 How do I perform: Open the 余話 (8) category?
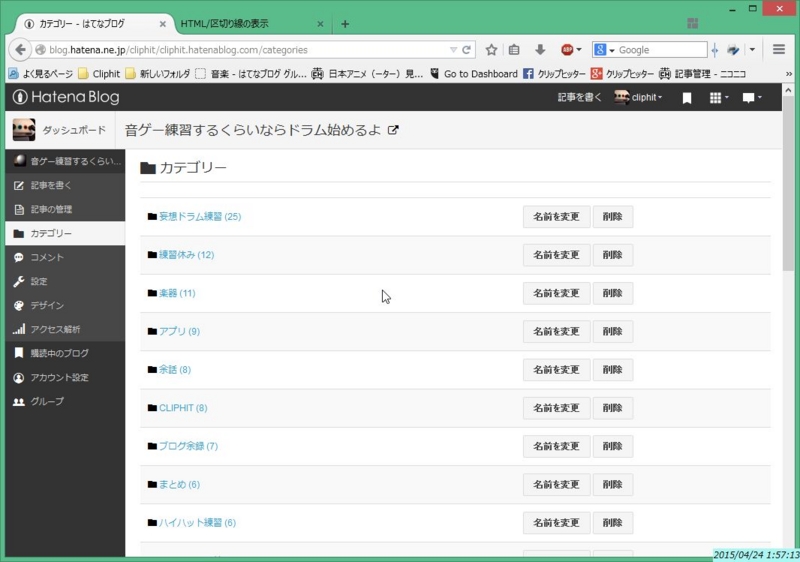pos(174,369)
